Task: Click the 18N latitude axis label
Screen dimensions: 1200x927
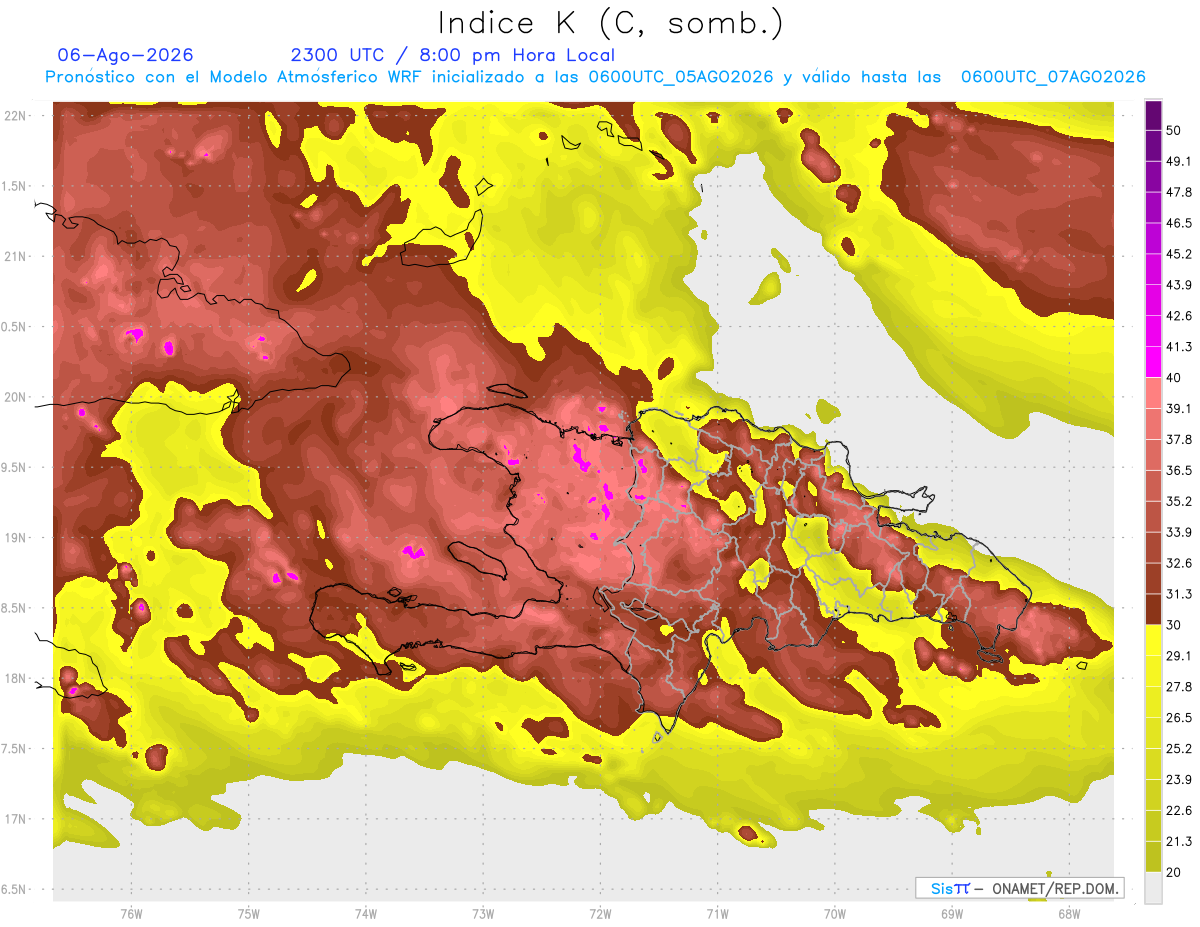Action: coord(15,678)
